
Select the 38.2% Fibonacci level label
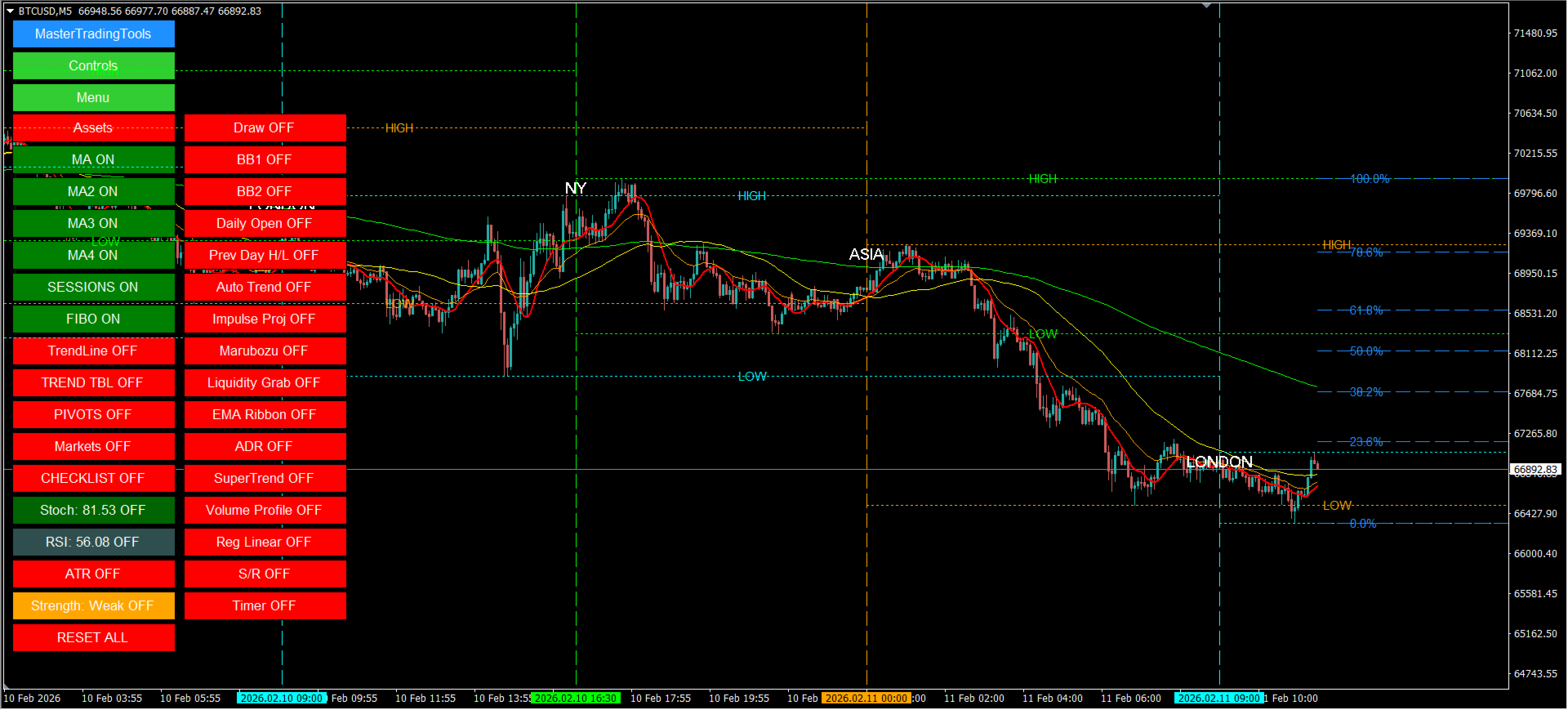pos(1366,393)
